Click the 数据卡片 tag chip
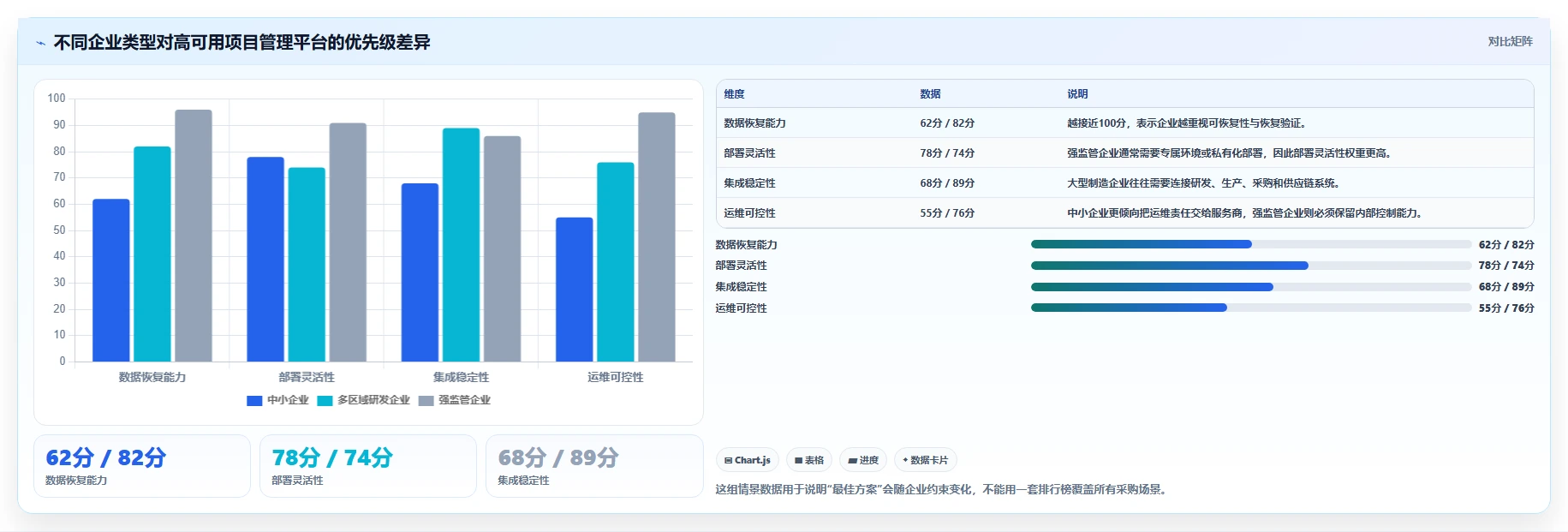 pyautogui.click(x=926, y=460)
